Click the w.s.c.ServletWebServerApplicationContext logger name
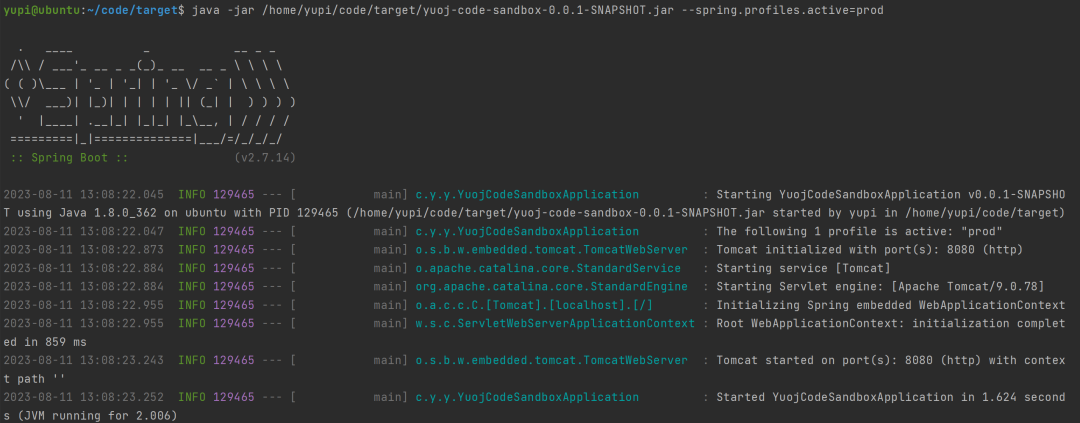 coord(555,323)
